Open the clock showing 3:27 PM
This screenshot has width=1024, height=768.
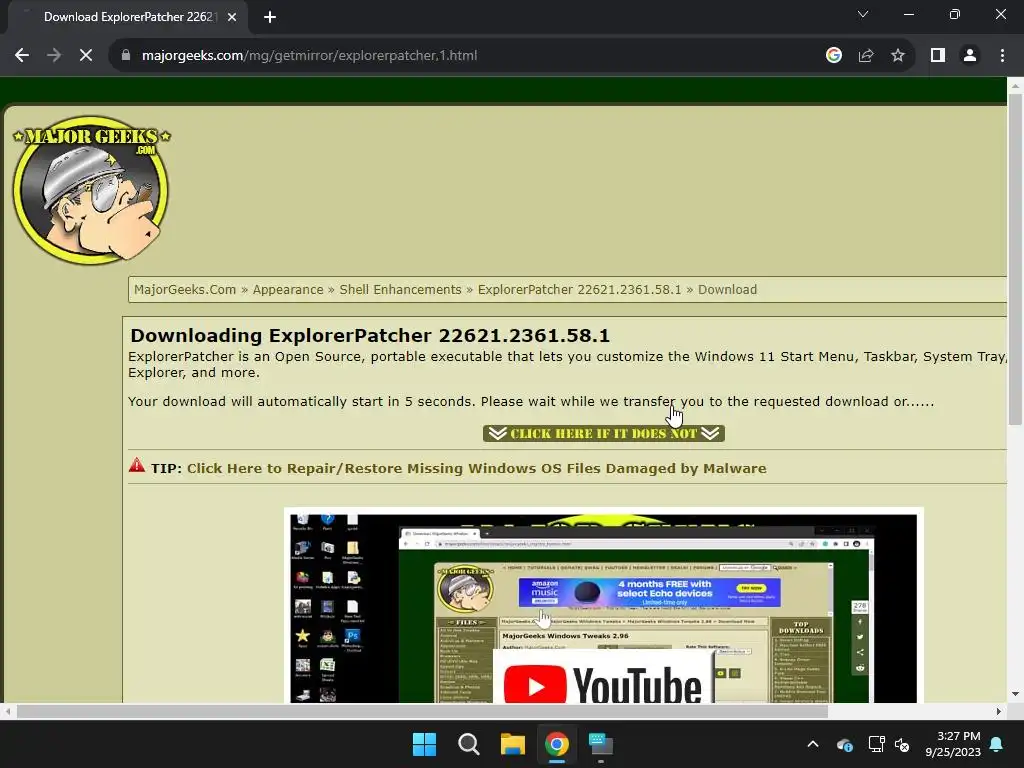(x=953, y=744)
